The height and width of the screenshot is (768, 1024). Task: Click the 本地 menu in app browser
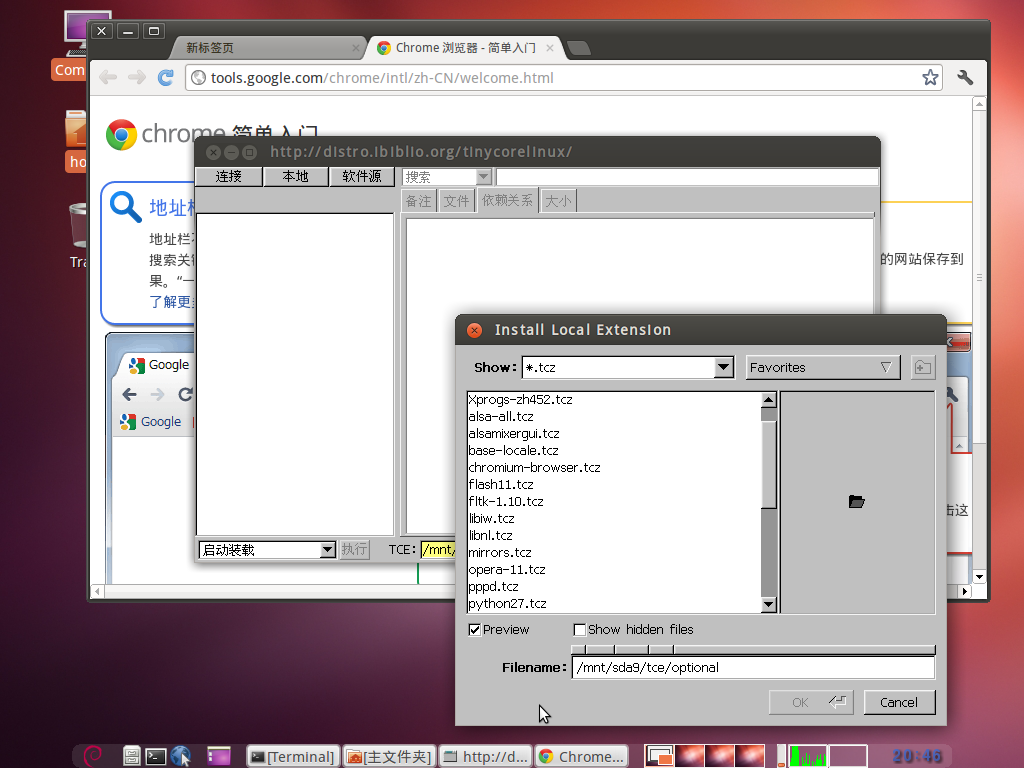tap(295, 176)
